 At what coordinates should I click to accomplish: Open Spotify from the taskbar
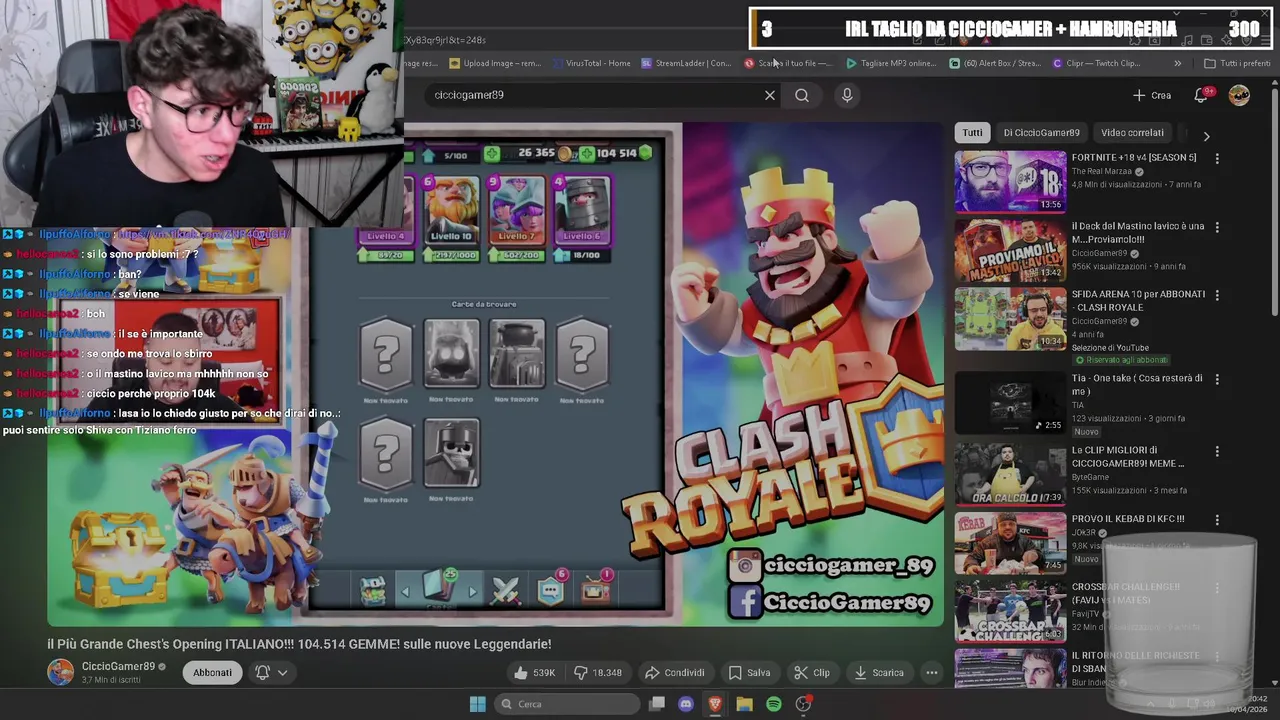point(773,704)
